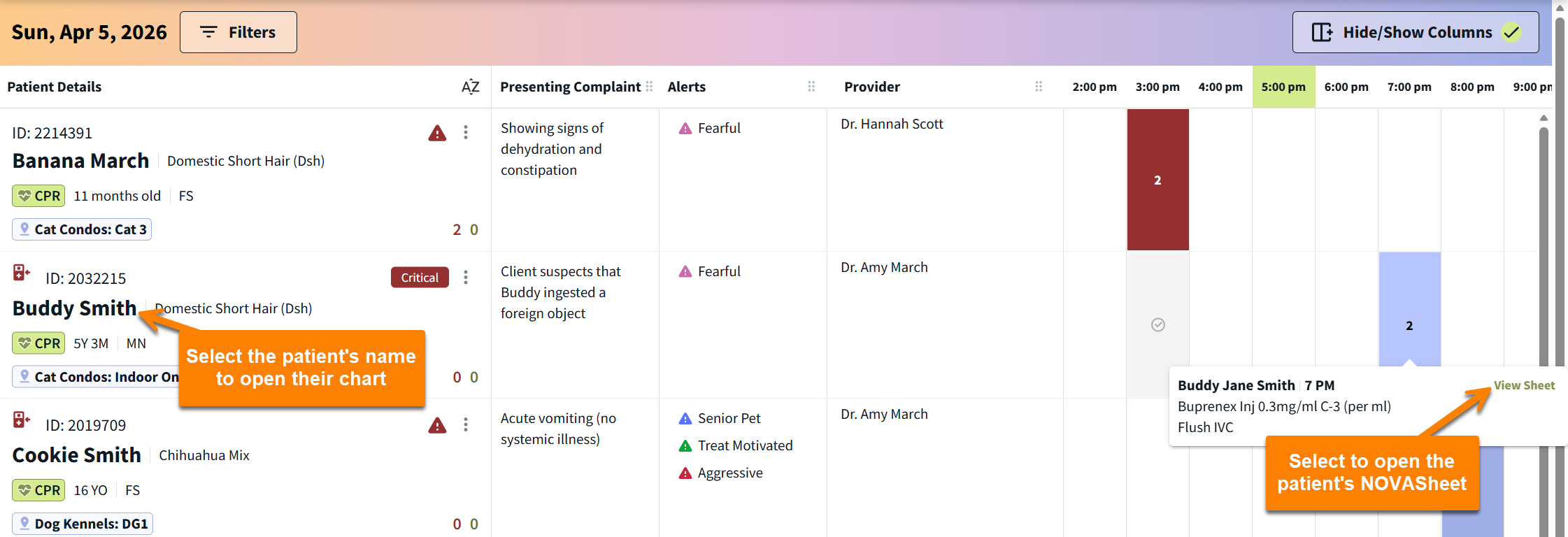Screen dimensions: 1568x537
Task: Toggle the CPR badge for Banana March
Action: [x=38, y=196]
